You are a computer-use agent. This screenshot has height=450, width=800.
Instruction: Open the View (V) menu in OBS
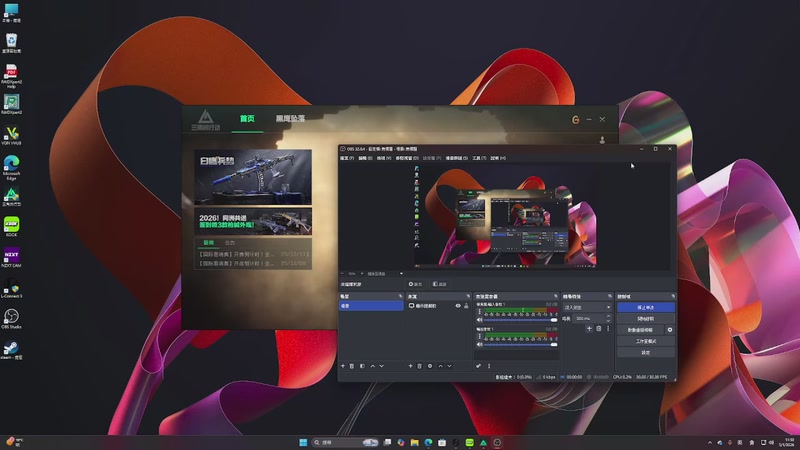(x=384, y=158)
